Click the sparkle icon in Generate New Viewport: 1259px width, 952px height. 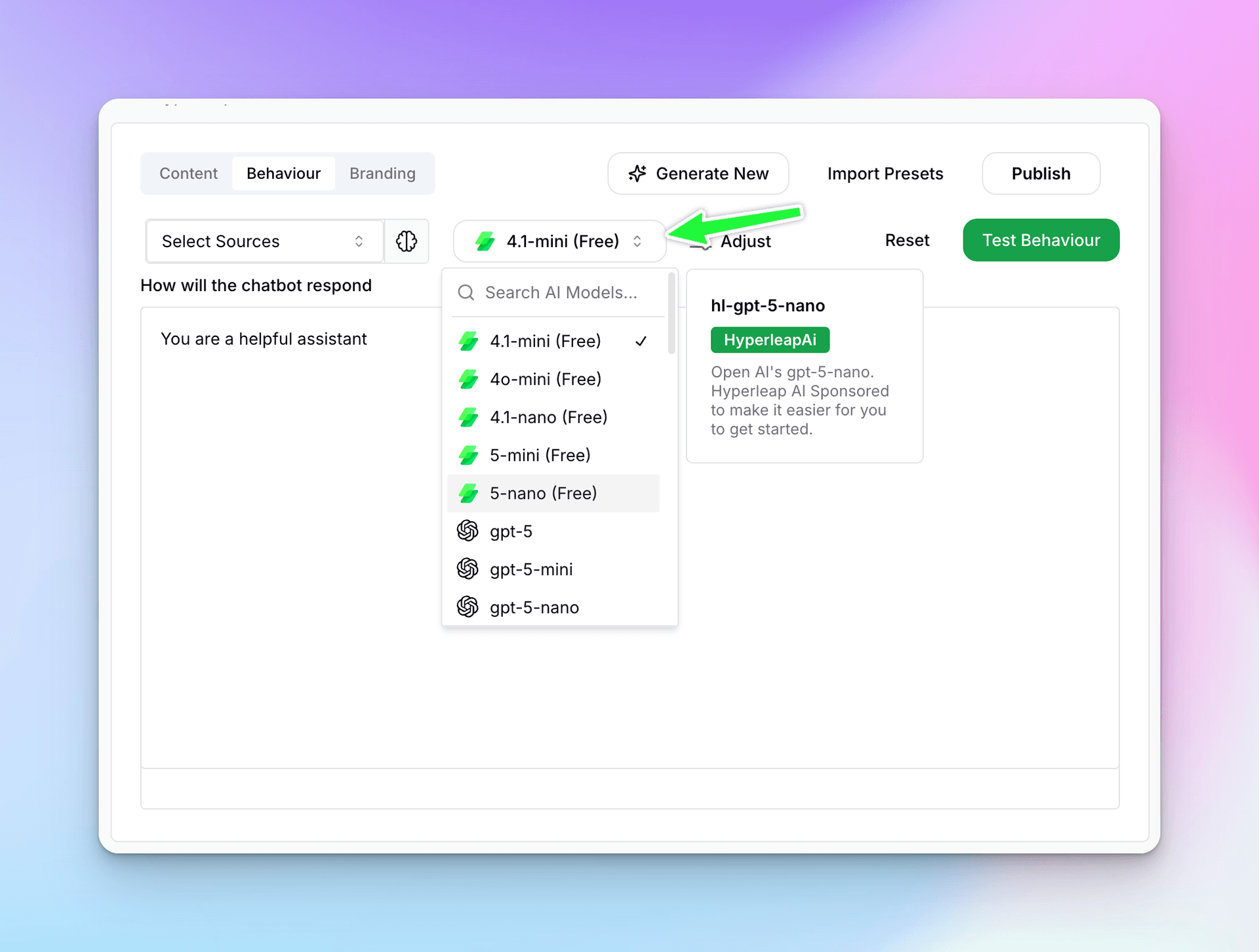[x=637, y=174]
